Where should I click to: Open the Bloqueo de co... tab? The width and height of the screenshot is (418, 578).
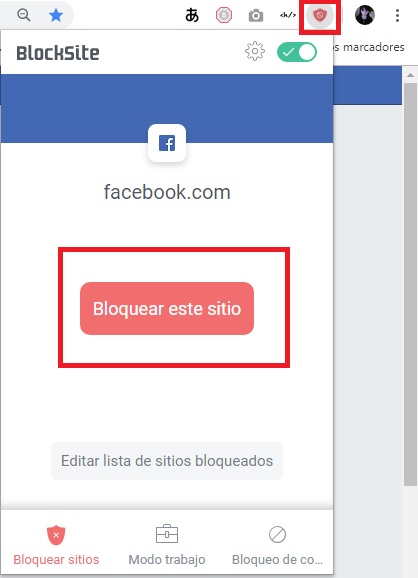[x=277, y=545]
